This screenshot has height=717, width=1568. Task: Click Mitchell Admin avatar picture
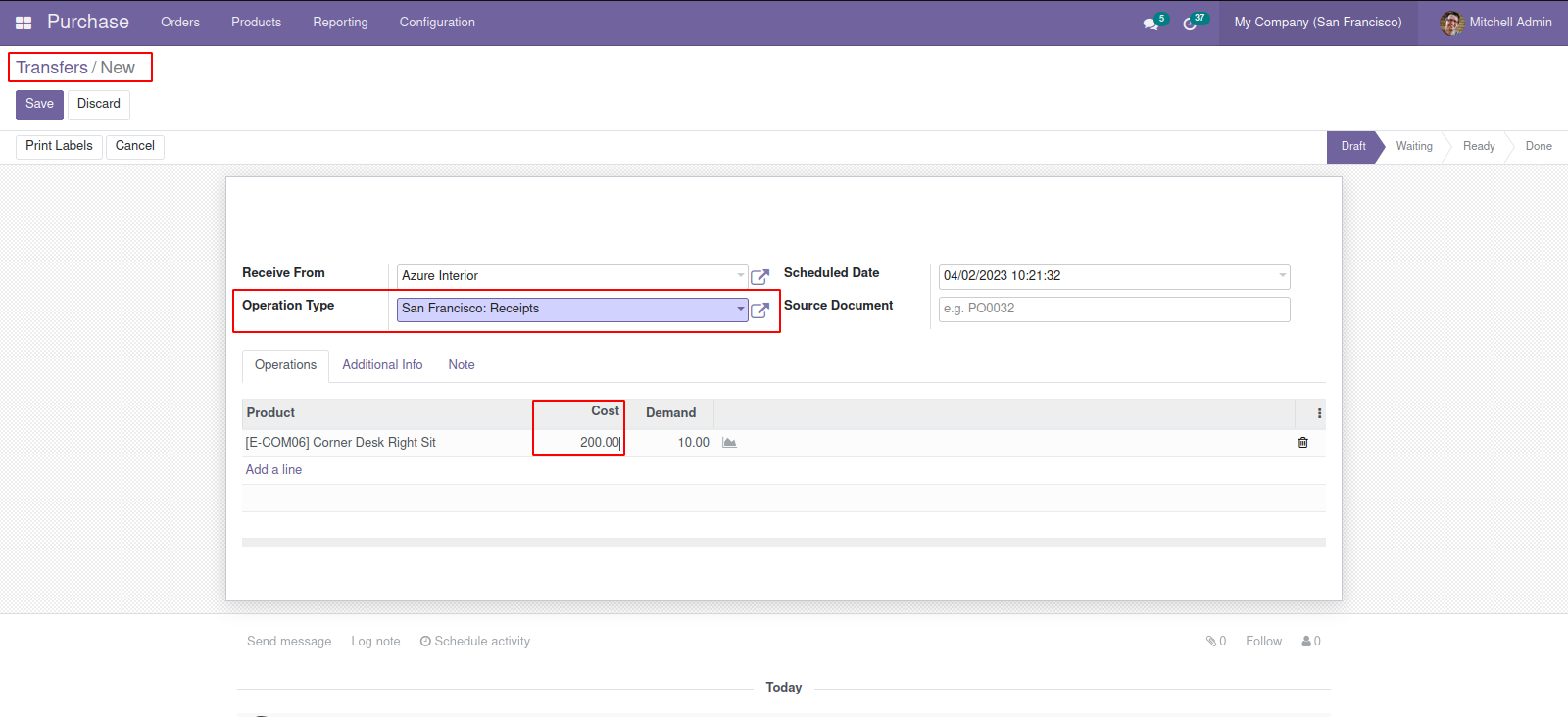click(1451, 23)
